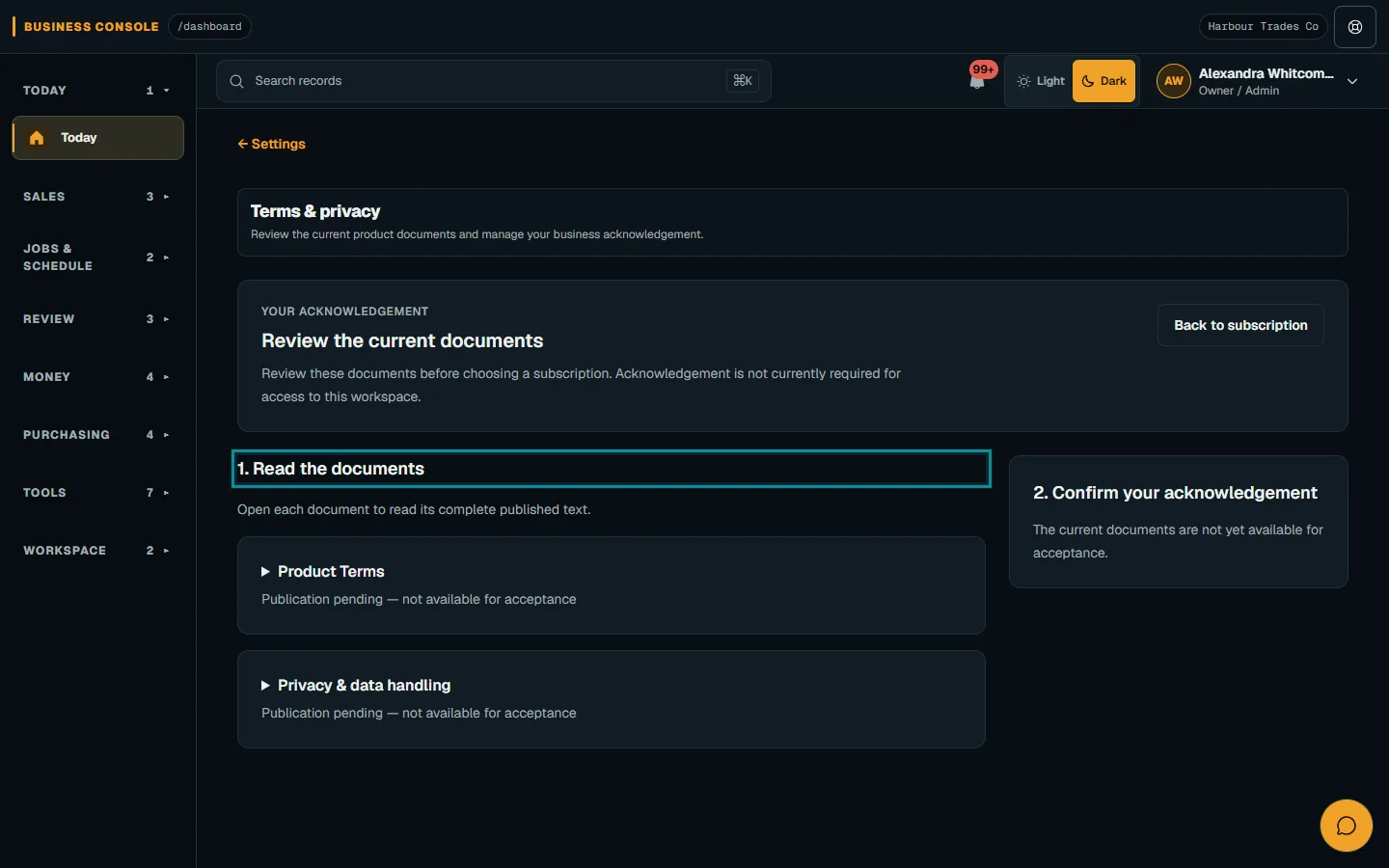The height and width of the screenshot is (868, 1389).
Task: Expand the Review sidebar section
Action: click(x=96, y=319)
